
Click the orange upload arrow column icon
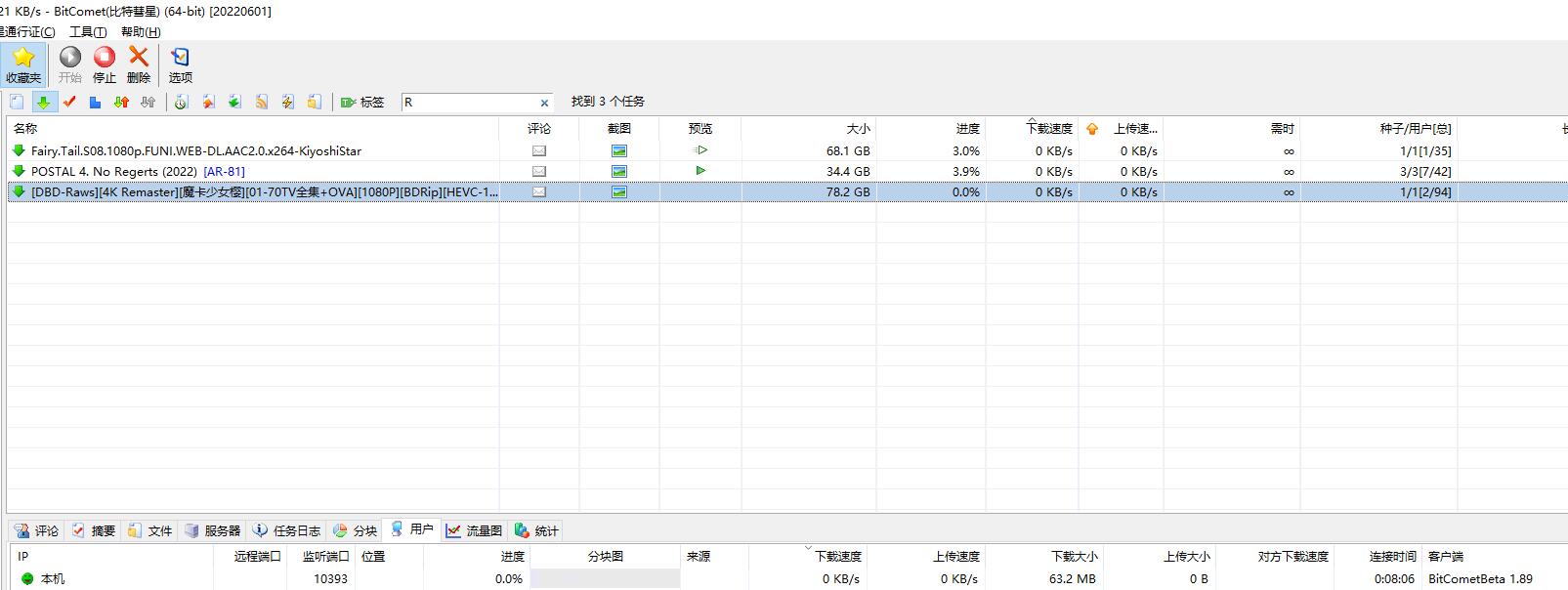point(1092,129)
